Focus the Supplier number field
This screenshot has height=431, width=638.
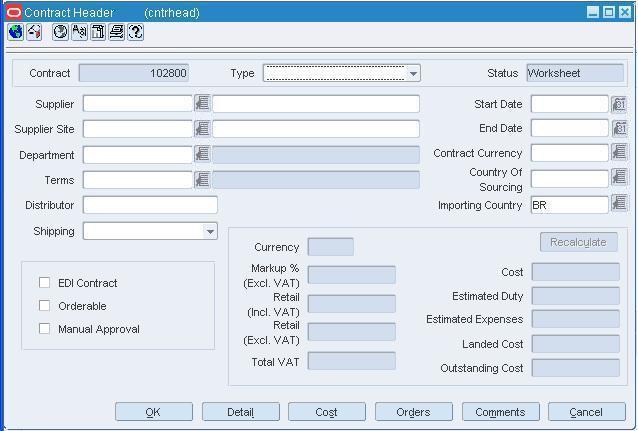click(138, 103)
